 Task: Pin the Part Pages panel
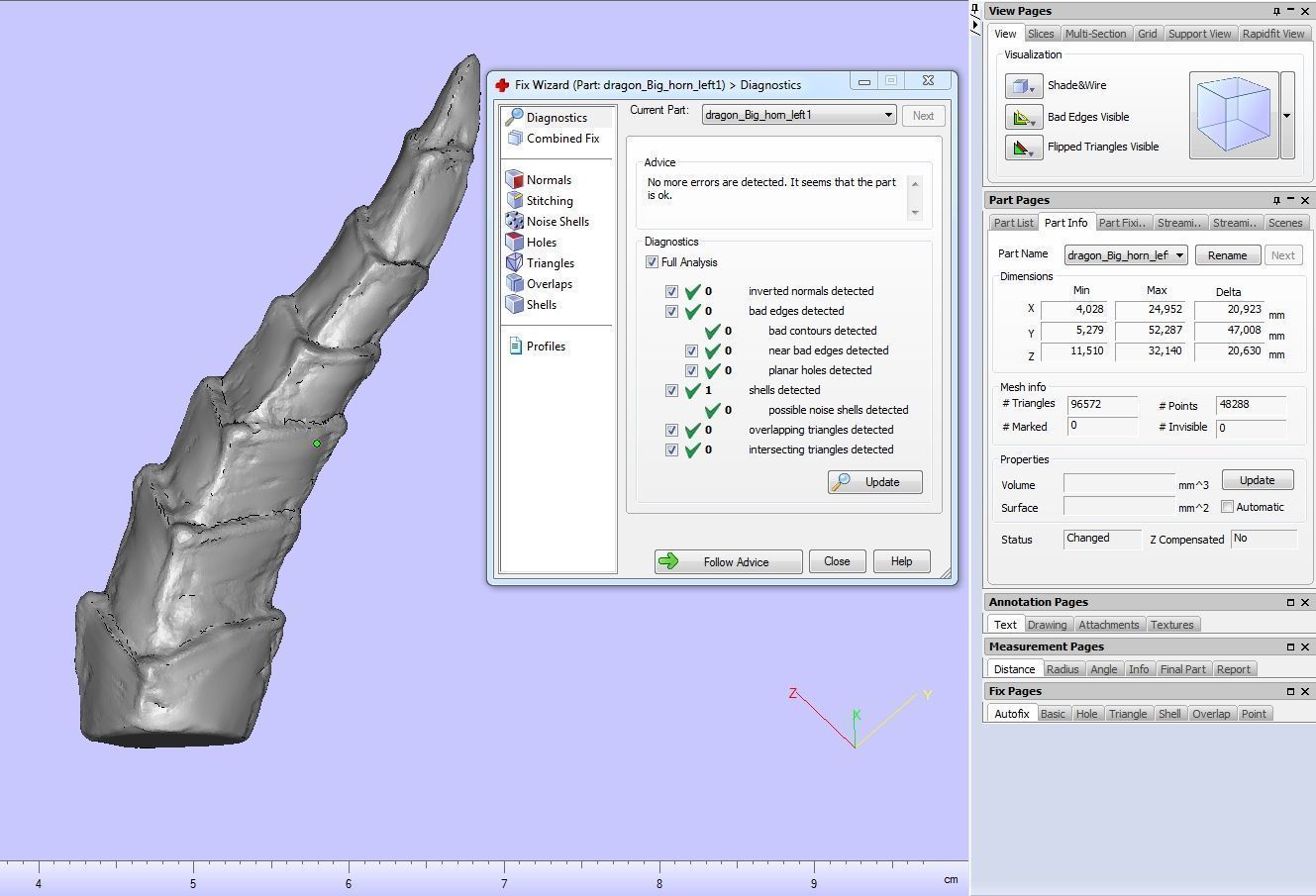click(x=1276, y=200)
